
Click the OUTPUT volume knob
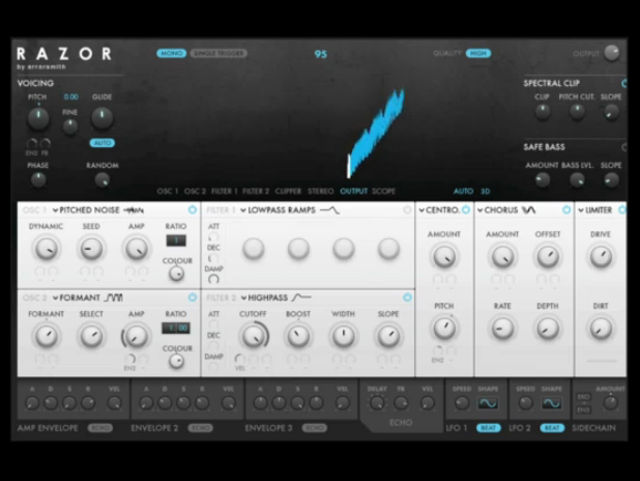(x=611, y=53)
